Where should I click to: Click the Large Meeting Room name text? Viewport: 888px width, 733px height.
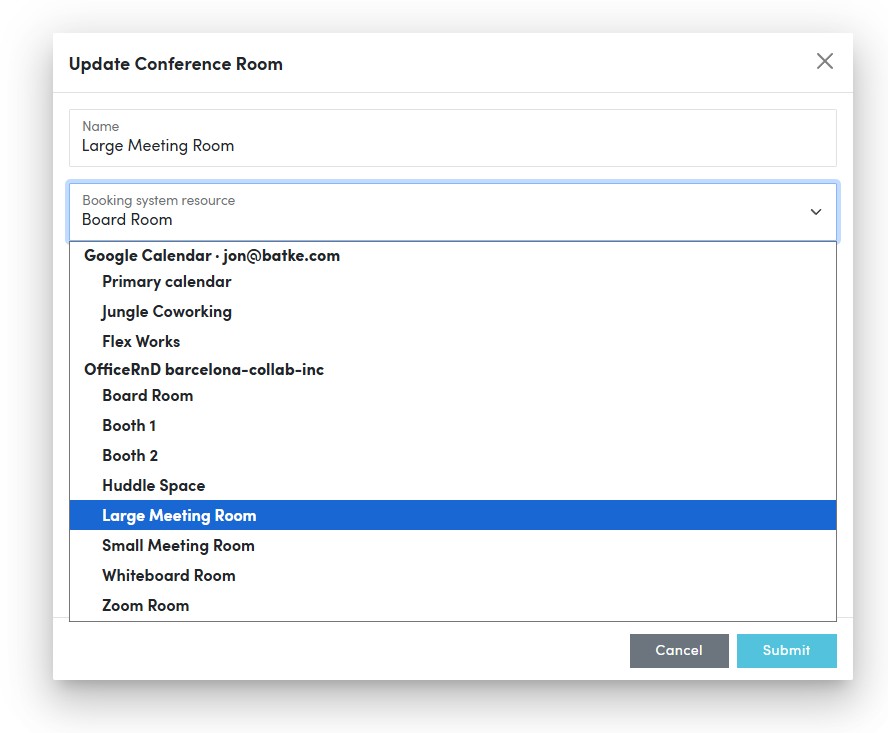tap(157, 145)
